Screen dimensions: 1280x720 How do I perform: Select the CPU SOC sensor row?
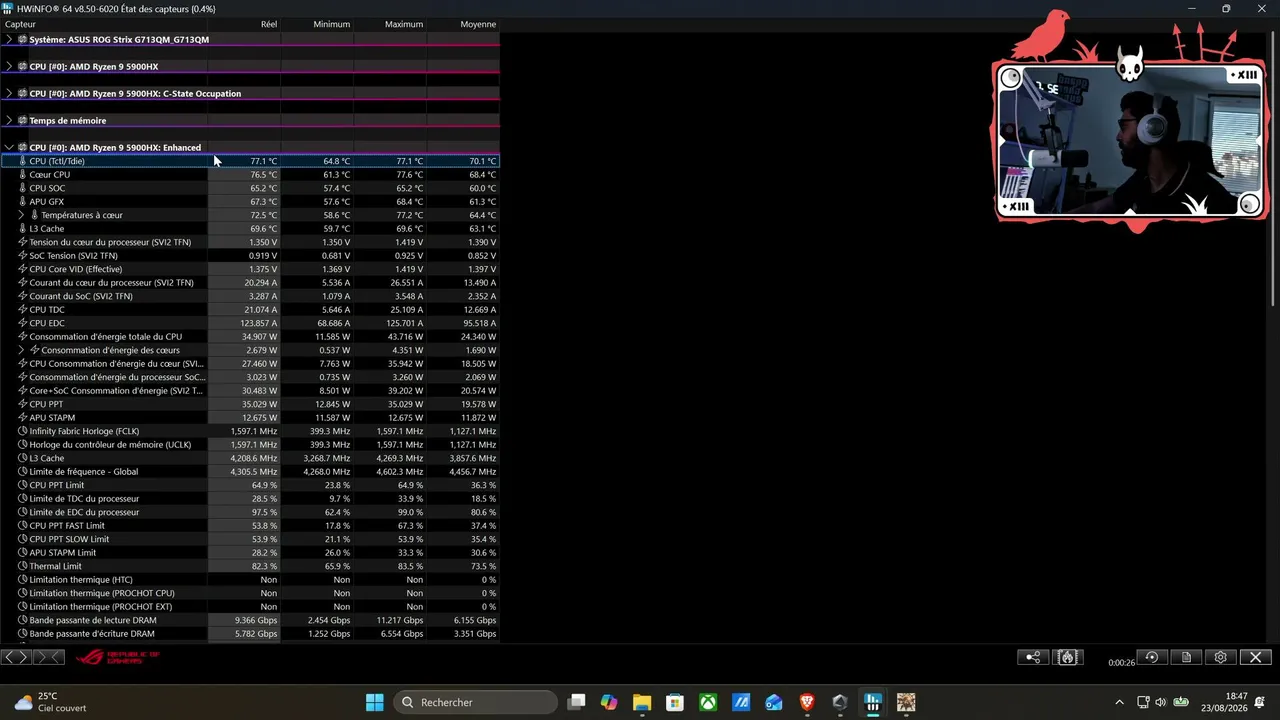tap(250, 188)
